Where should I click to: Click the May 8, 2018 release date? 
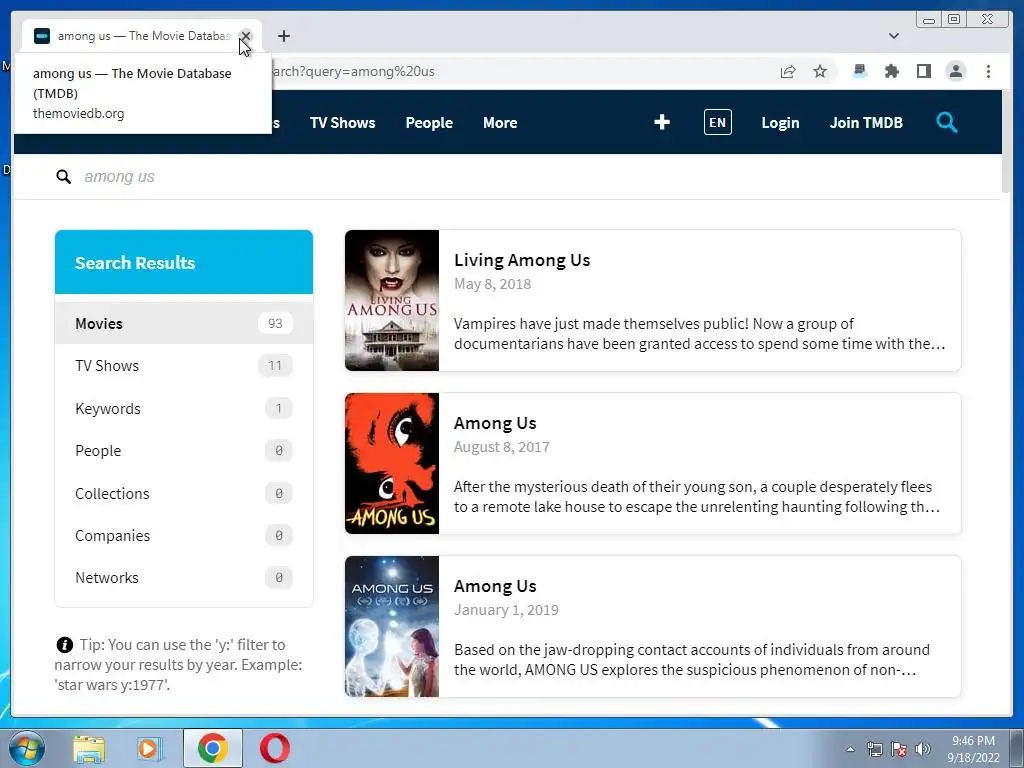pos(492,284)
